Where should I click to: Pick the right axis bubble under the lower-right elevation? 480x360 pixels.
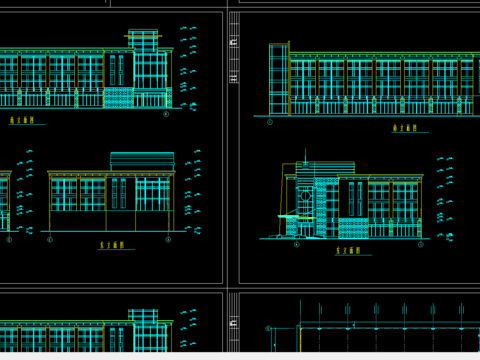tap(421, 244)
